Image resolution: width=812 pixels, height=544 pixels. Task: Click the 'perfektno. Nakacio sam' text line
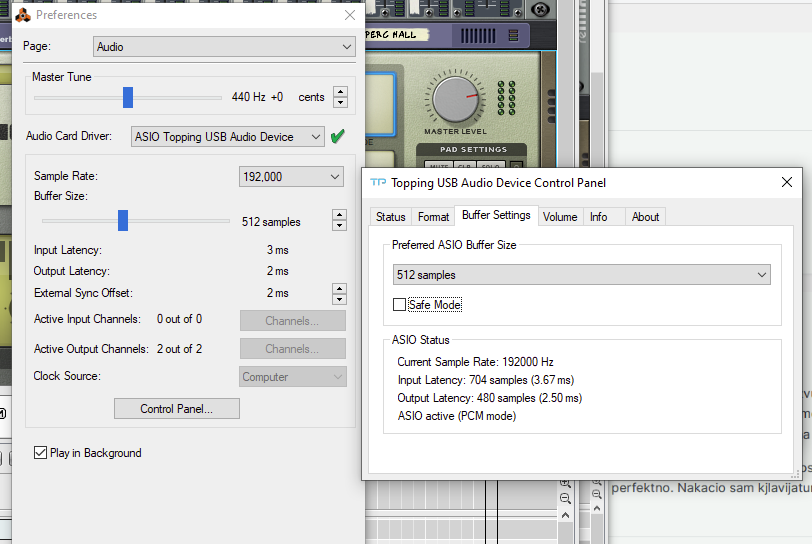pos(712,488)
